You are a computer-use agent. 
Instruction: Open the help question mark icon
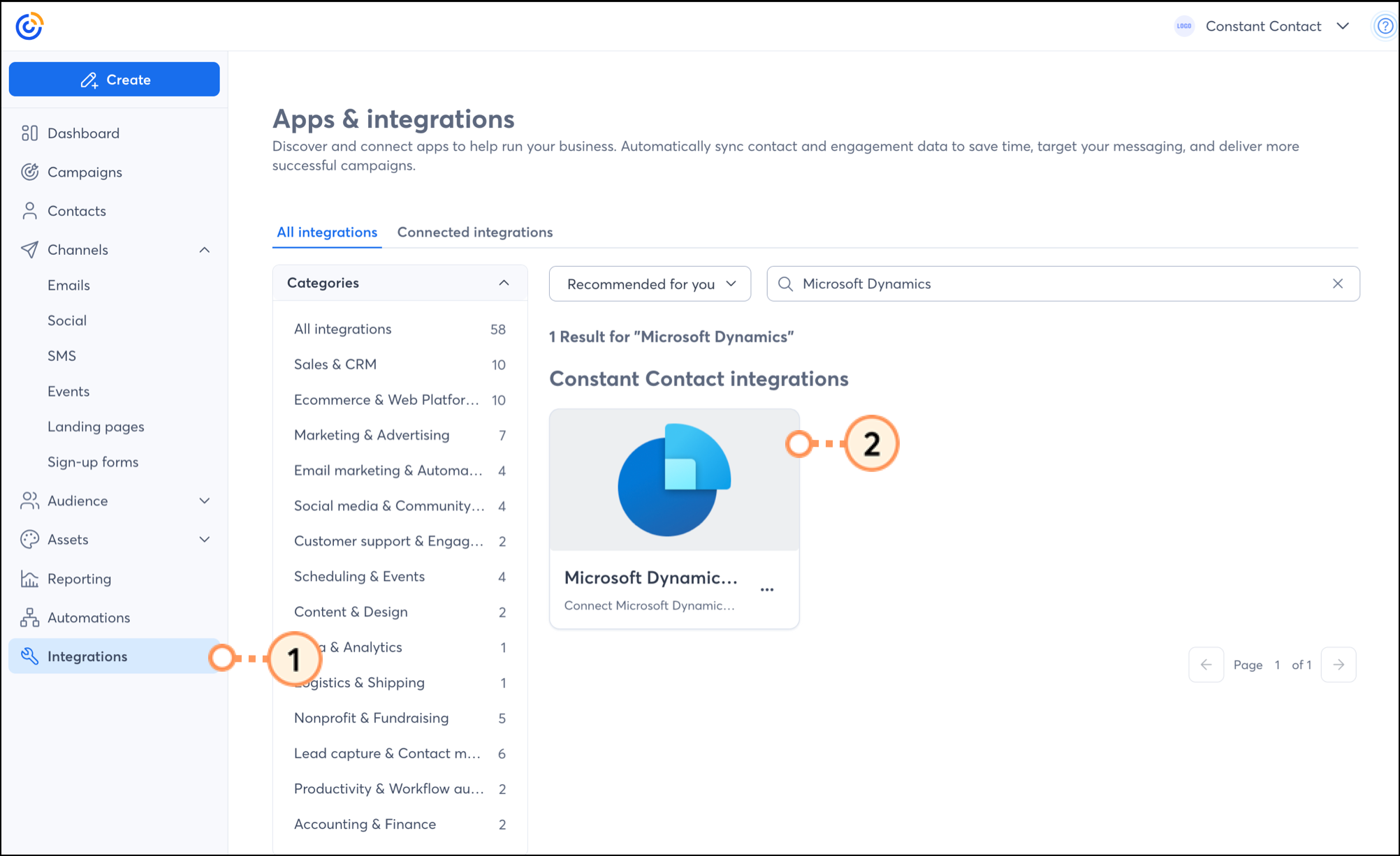pyautogui.click(x=1385, y=27)
